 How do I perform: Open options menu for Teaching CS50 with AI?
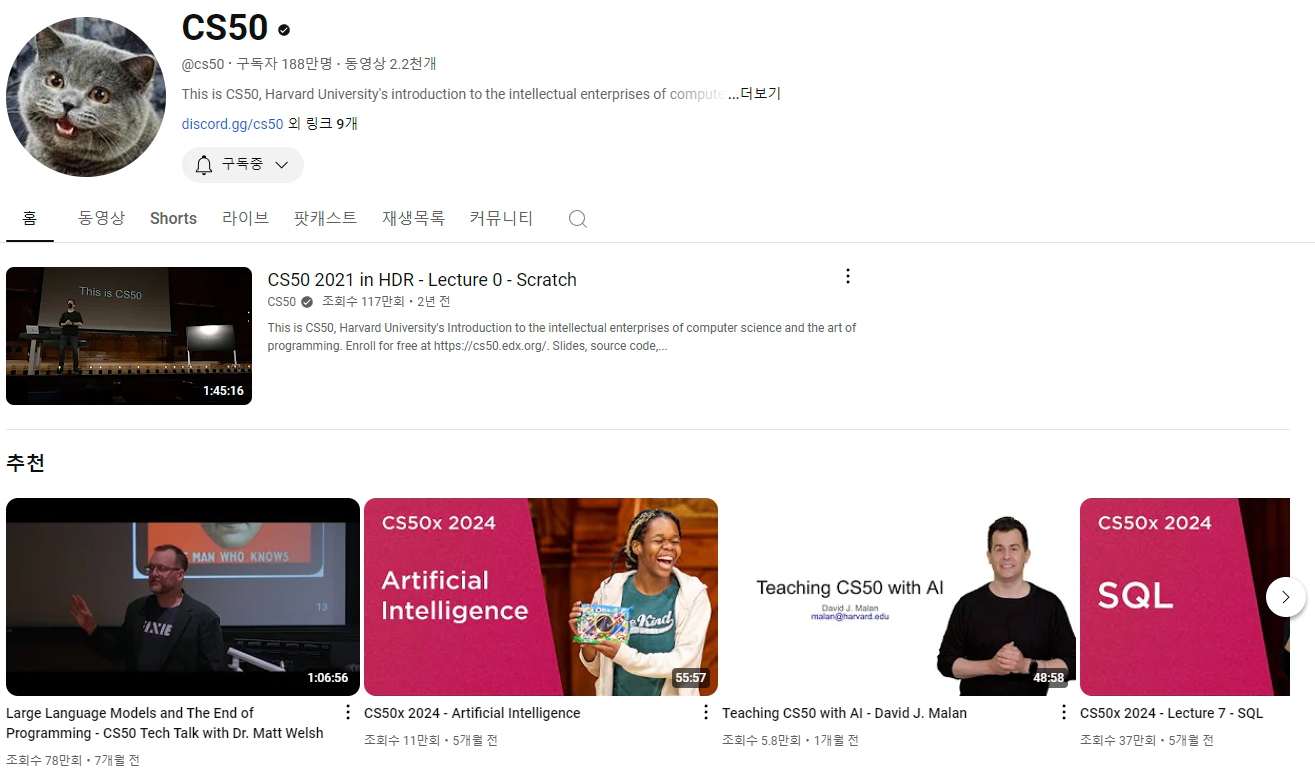1063,711
